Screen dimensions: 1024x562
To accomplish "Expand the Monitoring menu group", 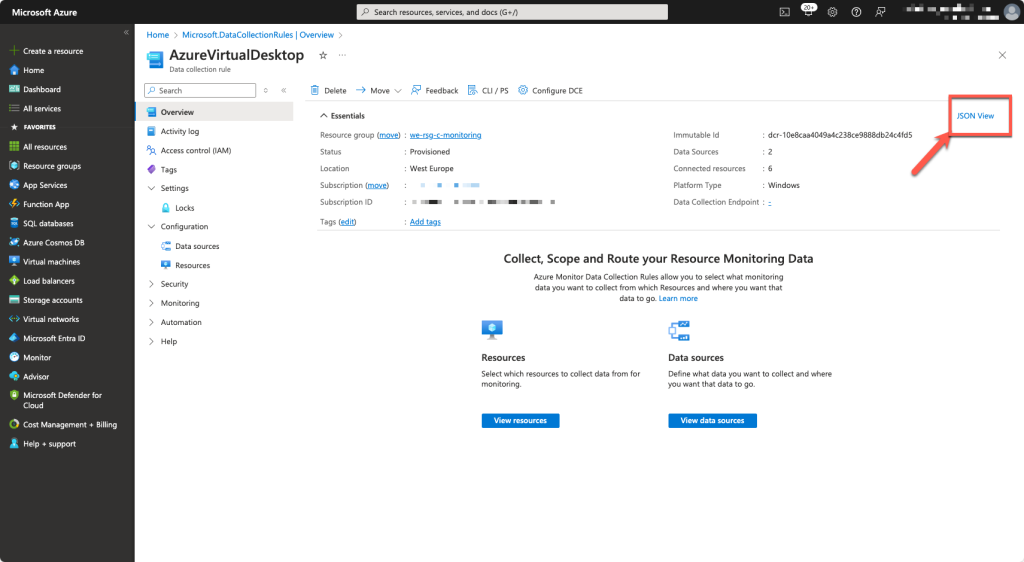I will [152, 303].
